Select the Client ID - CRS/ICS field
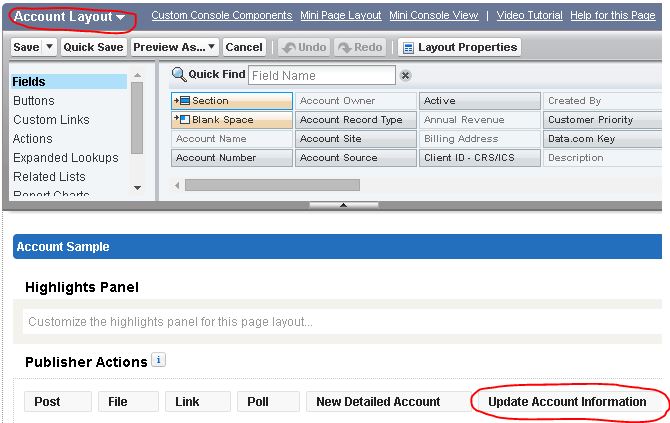Viewport: 670px width, 423px height. pyautogui.click(x=480, y=158)
